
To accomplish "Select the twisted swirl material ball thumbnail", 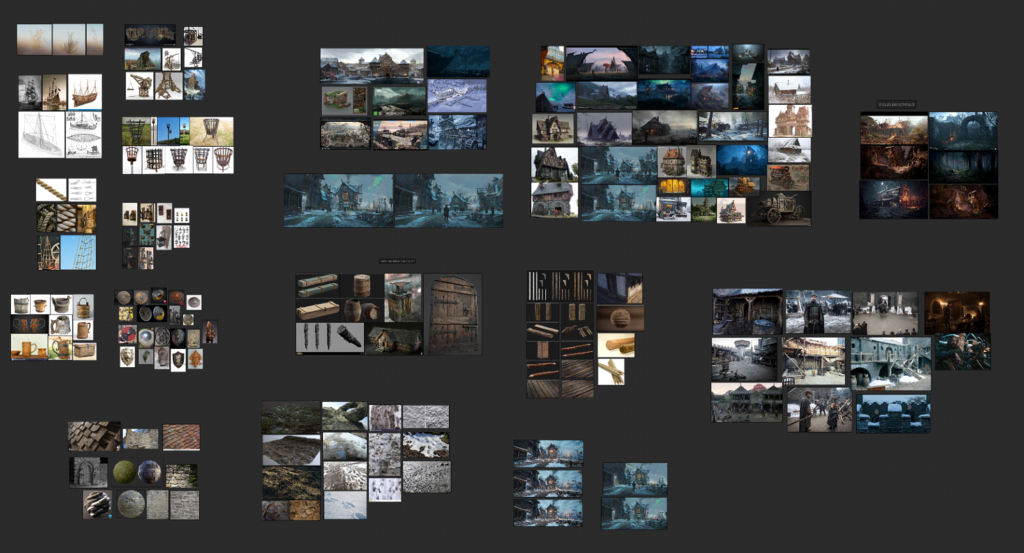I will pyautogui.click(x=97, y=505).
